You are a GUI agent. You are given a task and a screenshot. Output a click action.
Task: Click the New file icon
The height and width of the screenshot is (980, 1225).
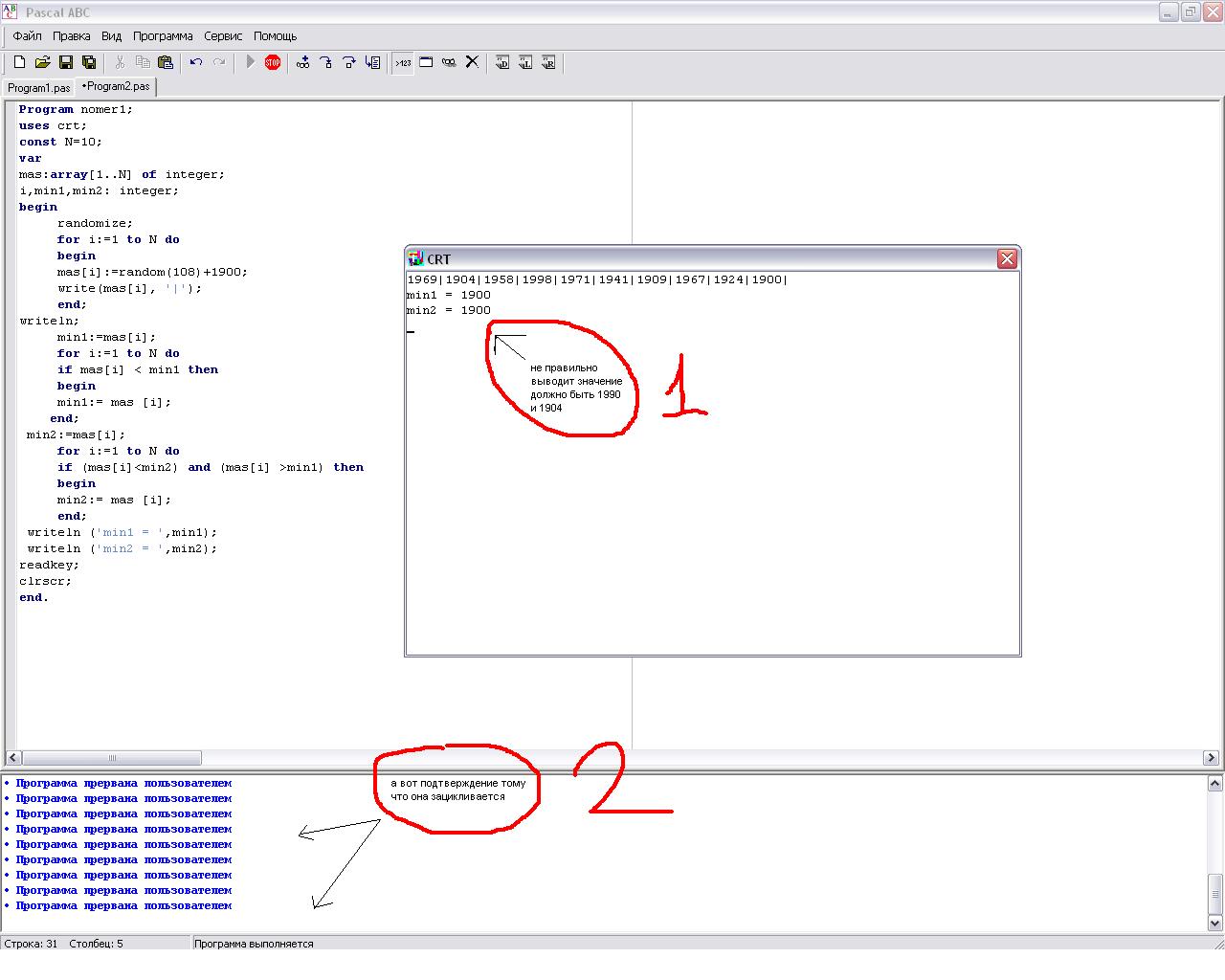[19, 63]
